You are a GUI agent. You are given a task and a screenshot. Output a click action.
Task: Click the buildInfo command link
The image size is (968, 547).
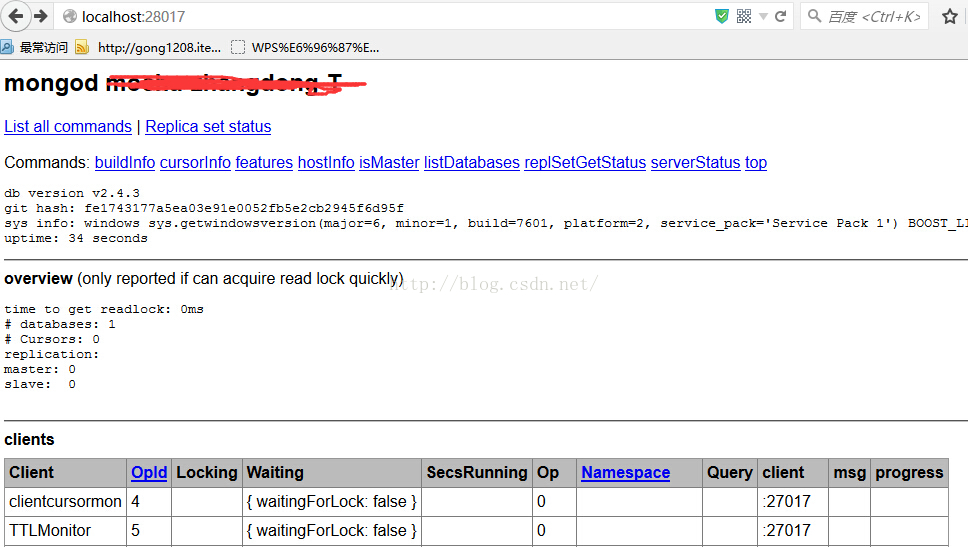(125, 162)
